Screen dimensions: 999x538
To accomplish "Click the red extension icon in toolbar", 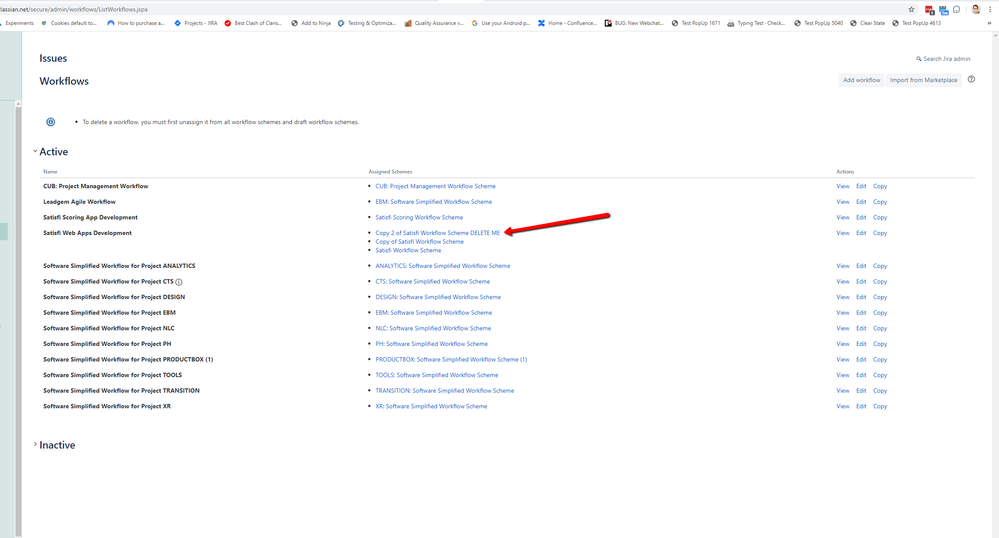I will click(930, 10).
